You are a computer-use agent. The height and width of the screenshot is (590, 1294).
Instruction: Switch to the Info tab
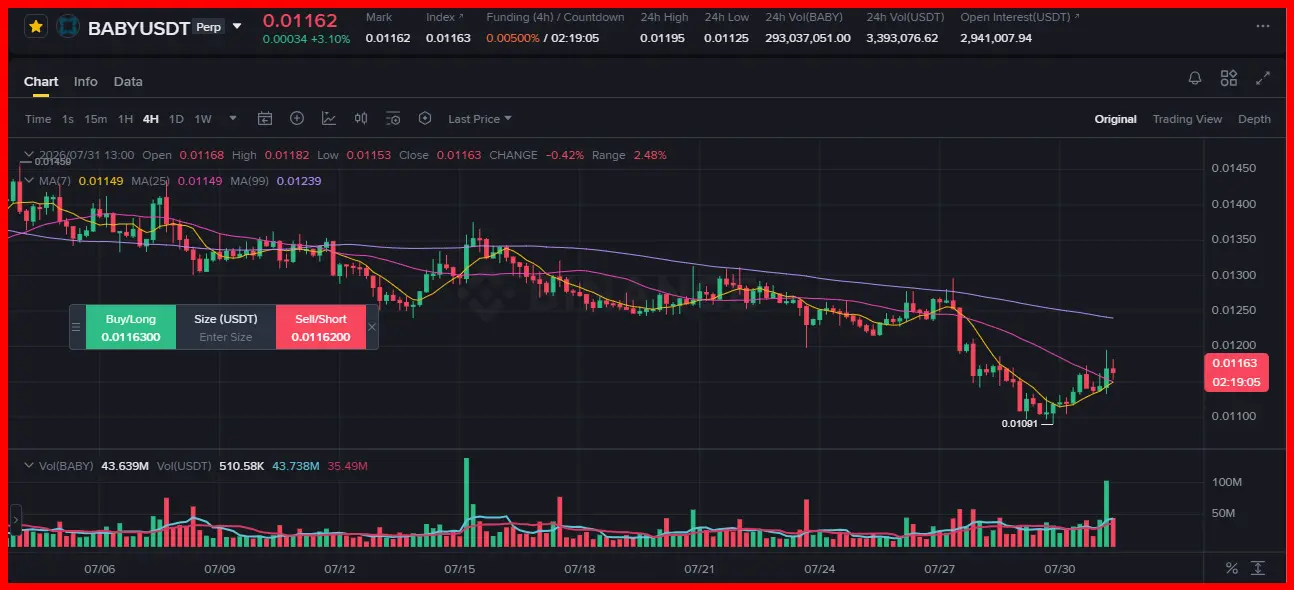[86, 81]
